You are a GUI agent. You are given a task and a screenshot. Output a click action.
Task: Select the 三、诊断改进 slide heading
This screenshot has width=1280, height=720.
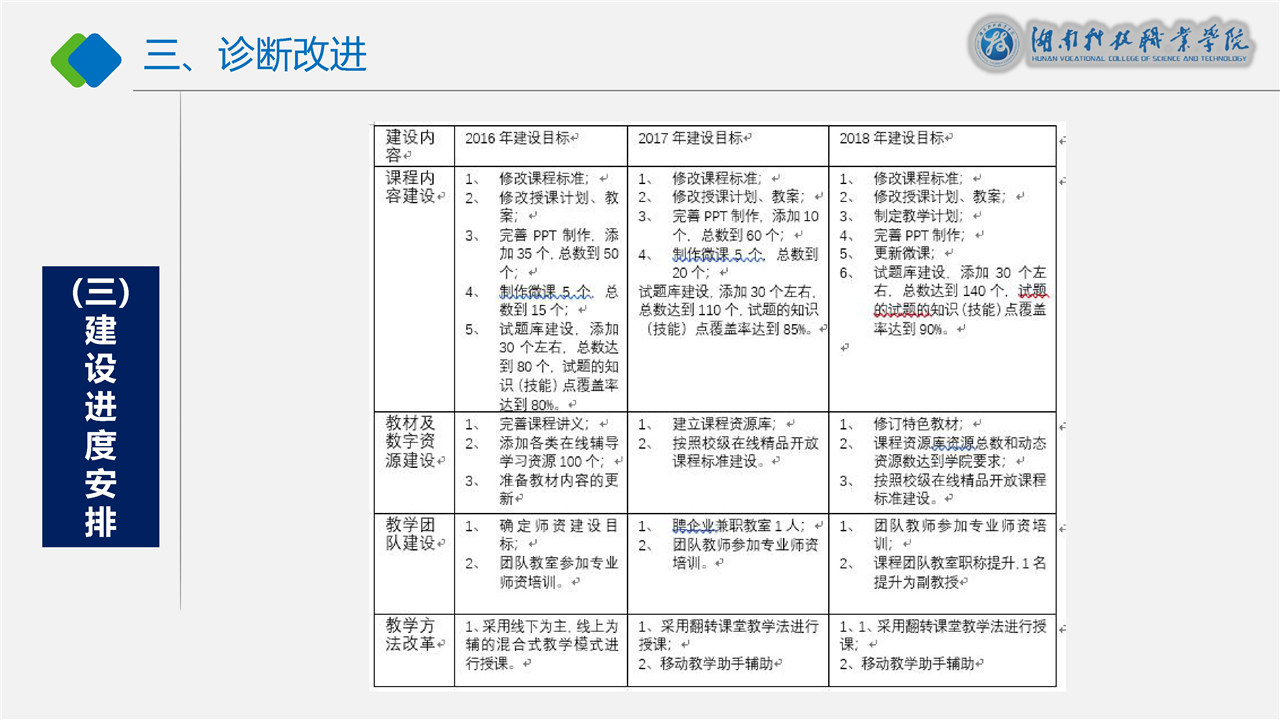tap(255, 54)
